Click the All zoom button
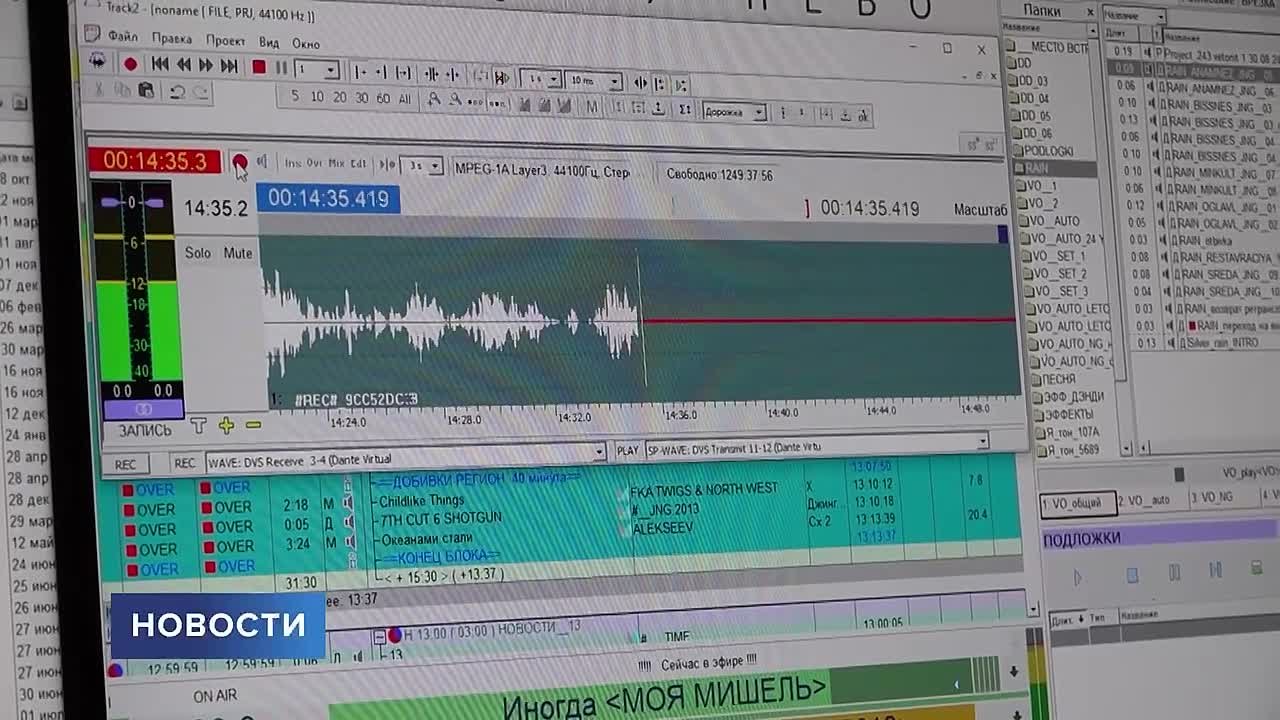Screen dimensions: 1280x720 (404, 100)
